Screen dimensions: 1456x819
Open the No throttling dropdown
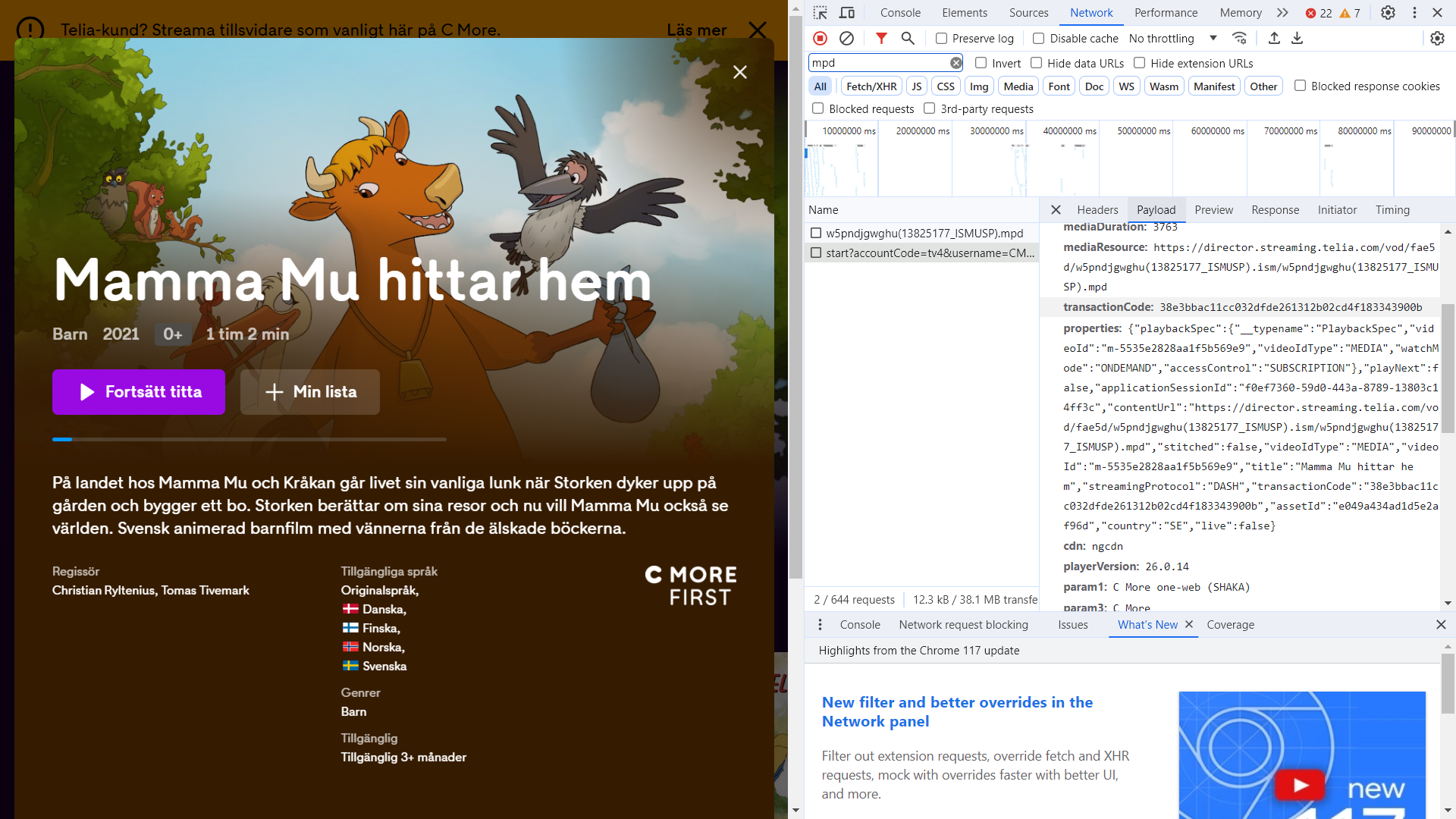tap(1172, 39)
